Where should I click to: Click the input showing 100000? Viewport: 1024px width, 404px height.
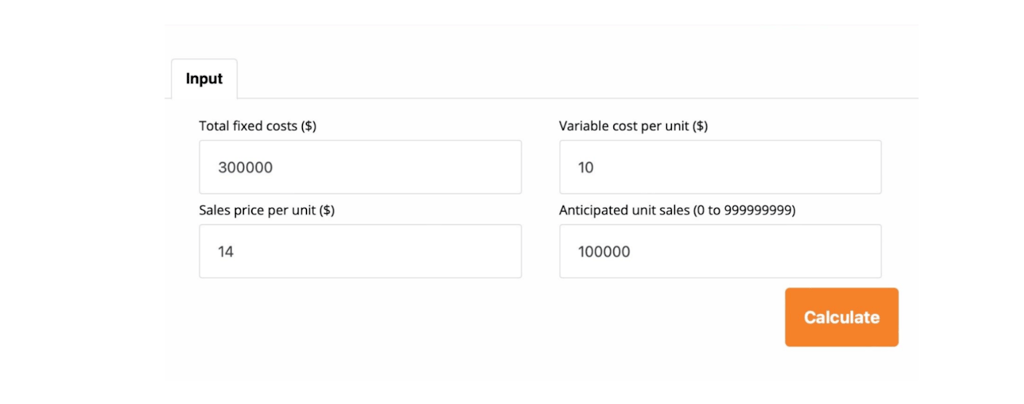[x=720, y=251]
